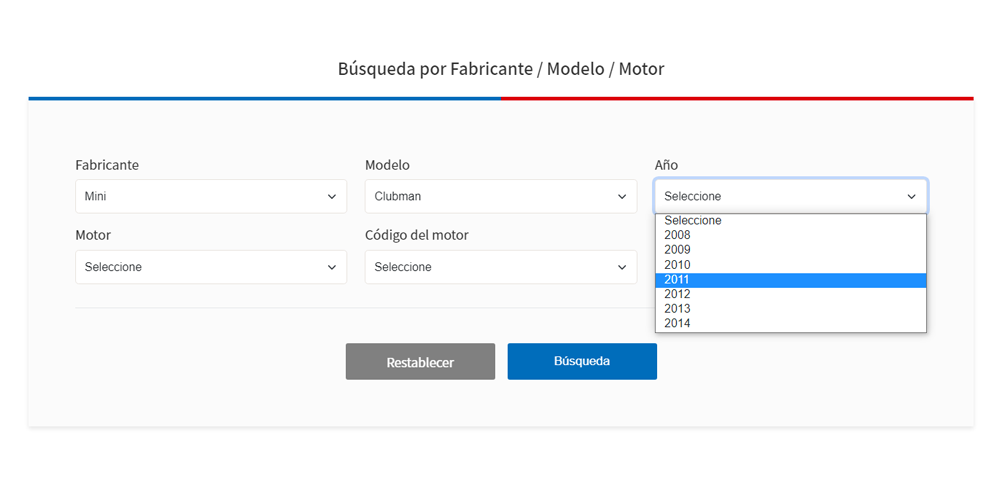The image size is (1000, 500).
Task: Select year 2008 from list
Action: pyautogui.click(x=791, y=235)
